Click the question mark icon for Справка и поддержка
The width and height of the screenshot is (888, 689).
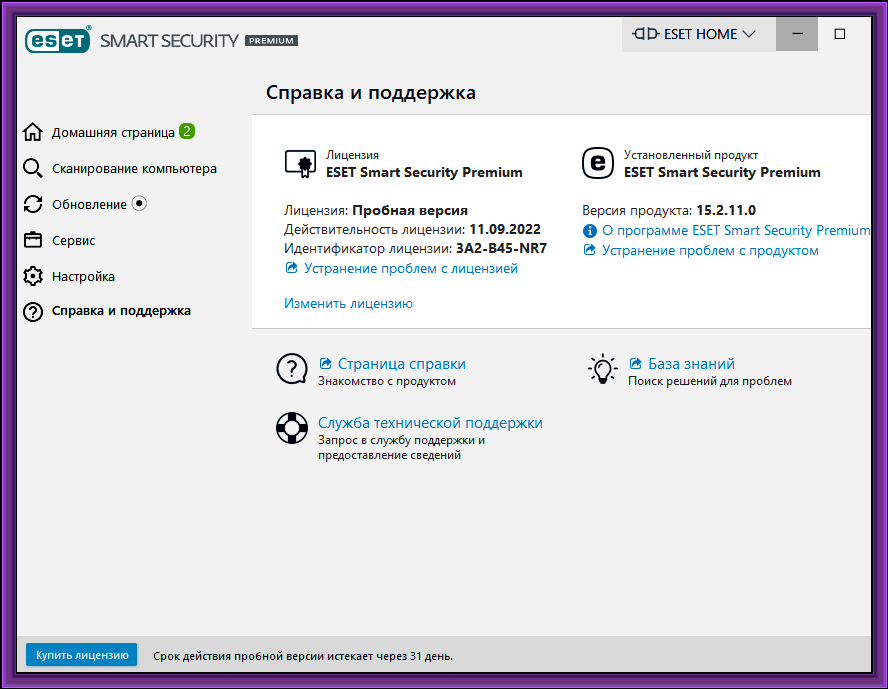pyautogui.click(x=33, y=312)
